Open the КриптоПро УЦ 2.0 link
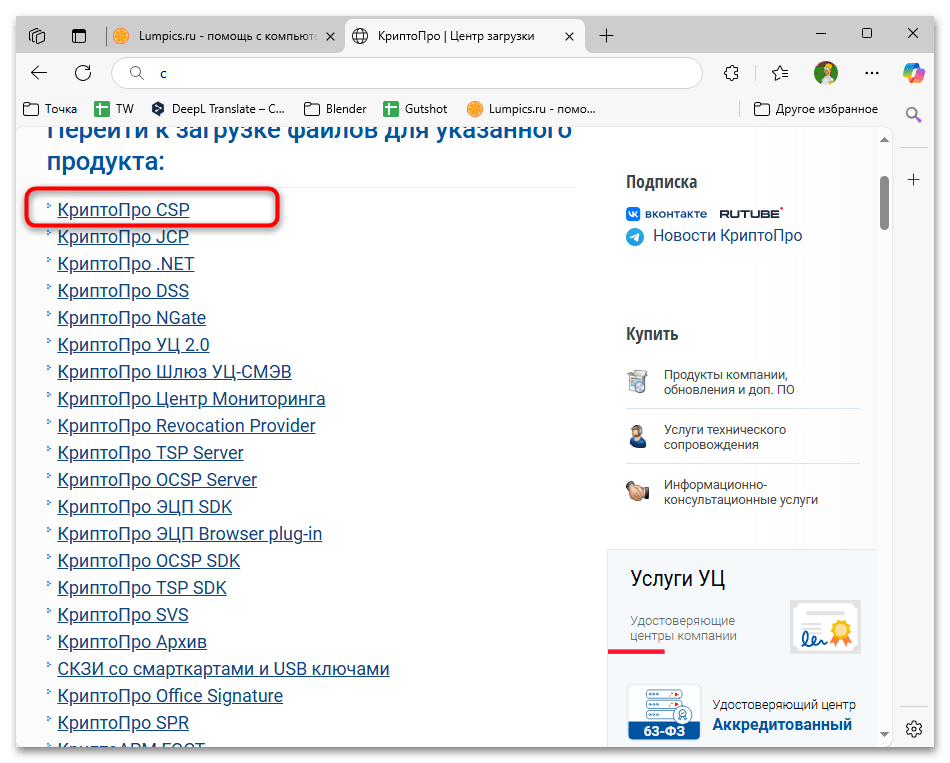 coord(133,345)
